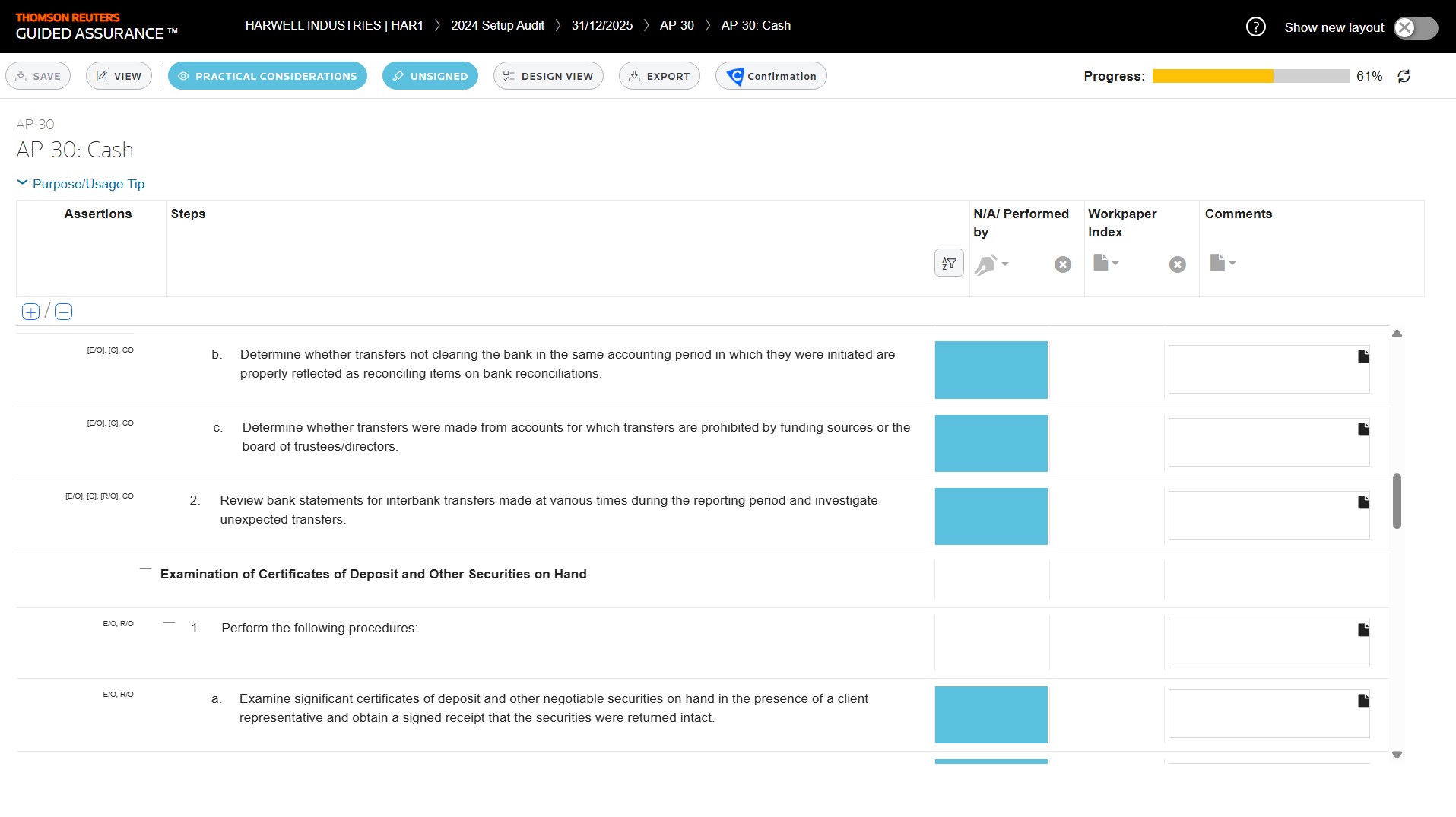This screenshot has height=817, width=1456.
Task: Go to 2024 Setup Audit breadcrumb
Action: [497, 26]
